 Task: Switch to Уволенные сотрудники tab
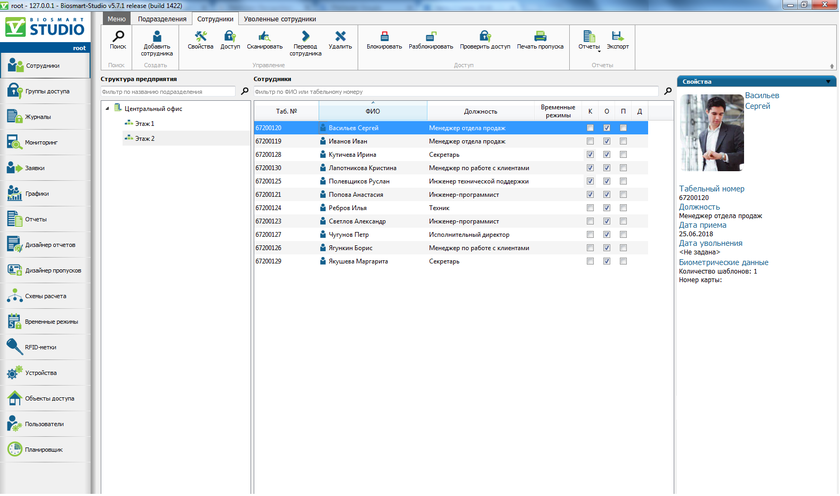(278, 18)
